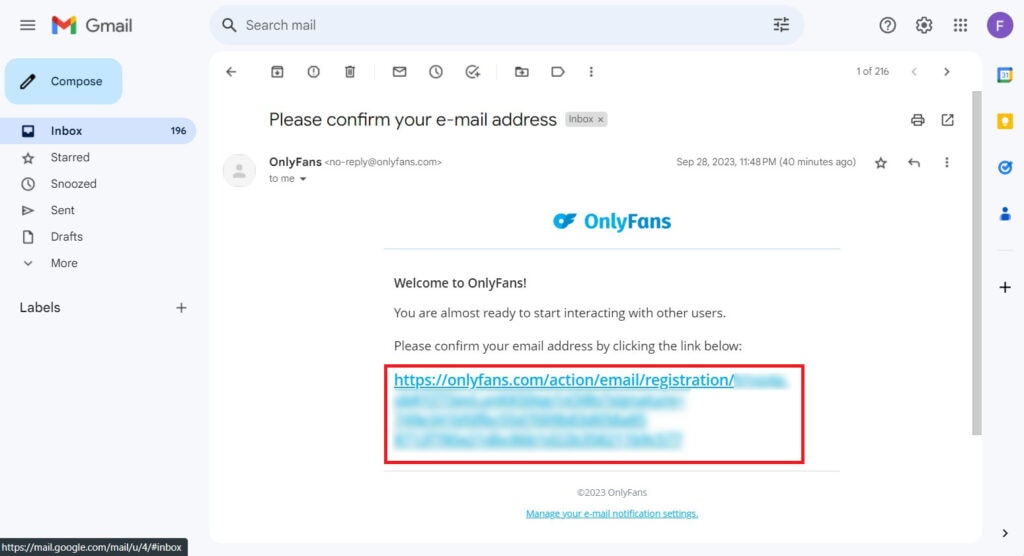This screenshot has height=556, width=1024.
Task: Add the email to Tasks
Action: click(x=472, y=72)
